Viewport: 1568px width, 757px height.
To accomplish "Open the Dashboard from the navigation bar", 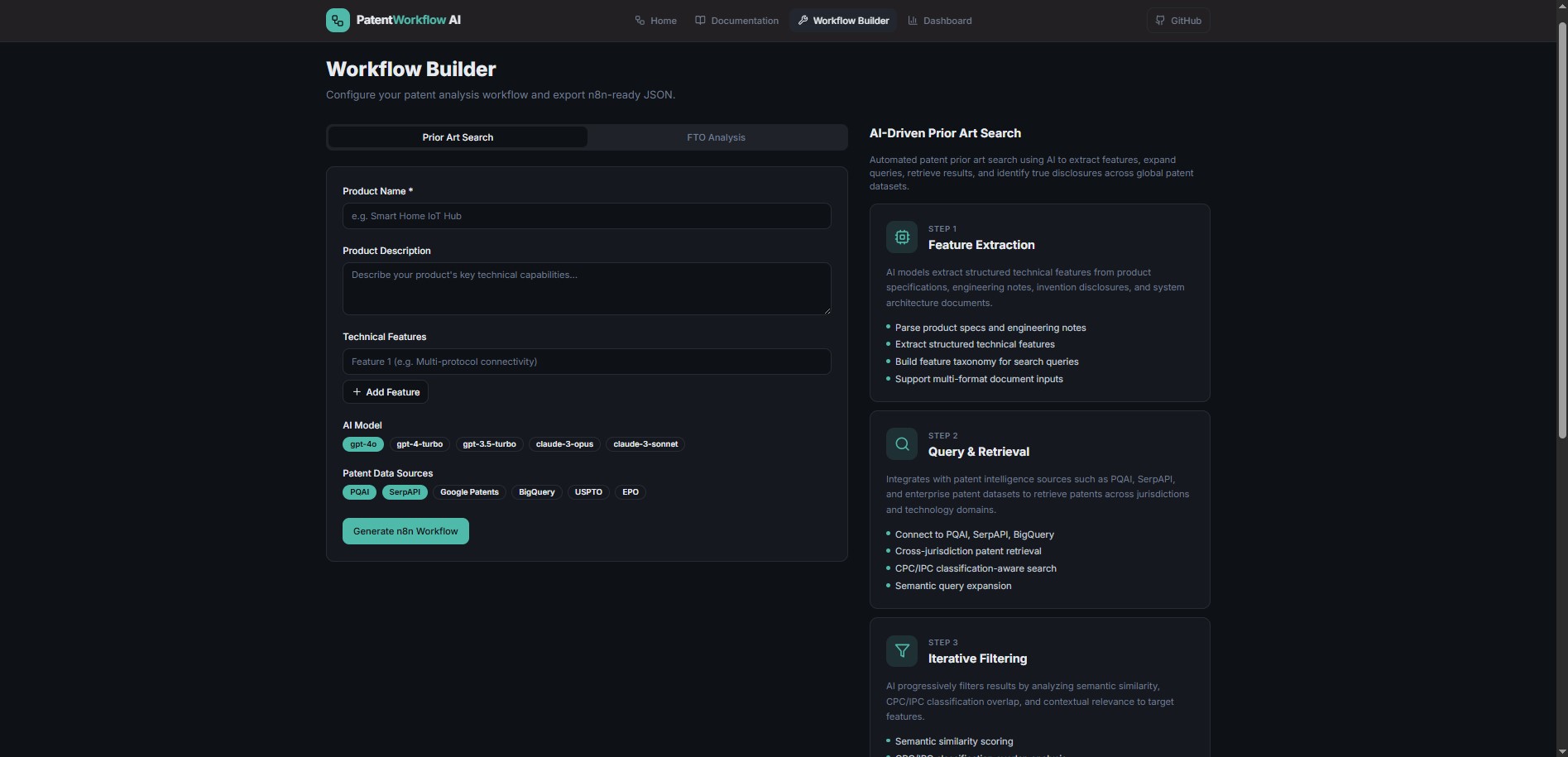I will (939, 21).
